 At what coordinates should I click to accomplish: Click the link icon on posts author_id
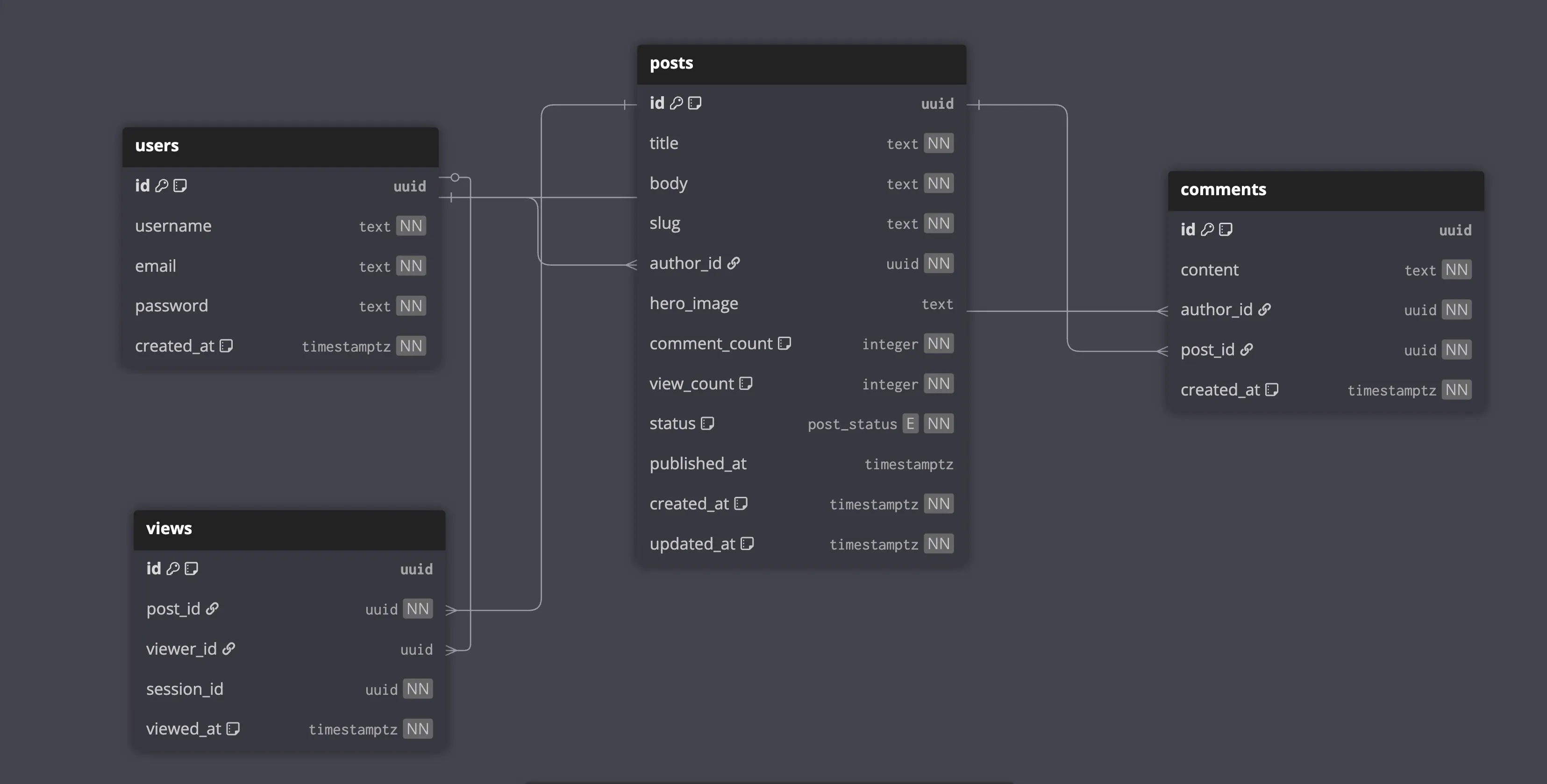click(733, 263)
